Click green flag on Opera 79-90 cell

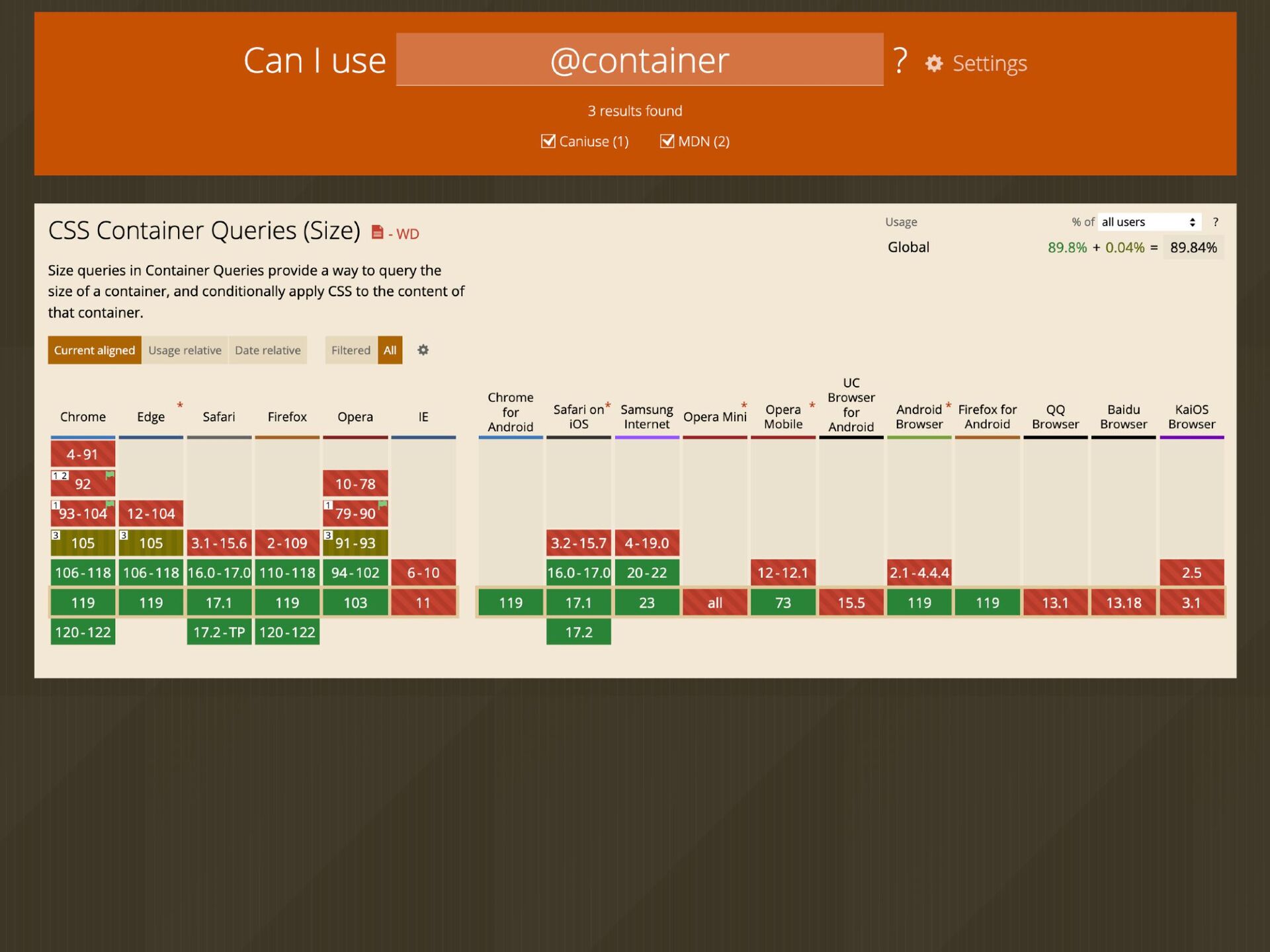(382, 504)
